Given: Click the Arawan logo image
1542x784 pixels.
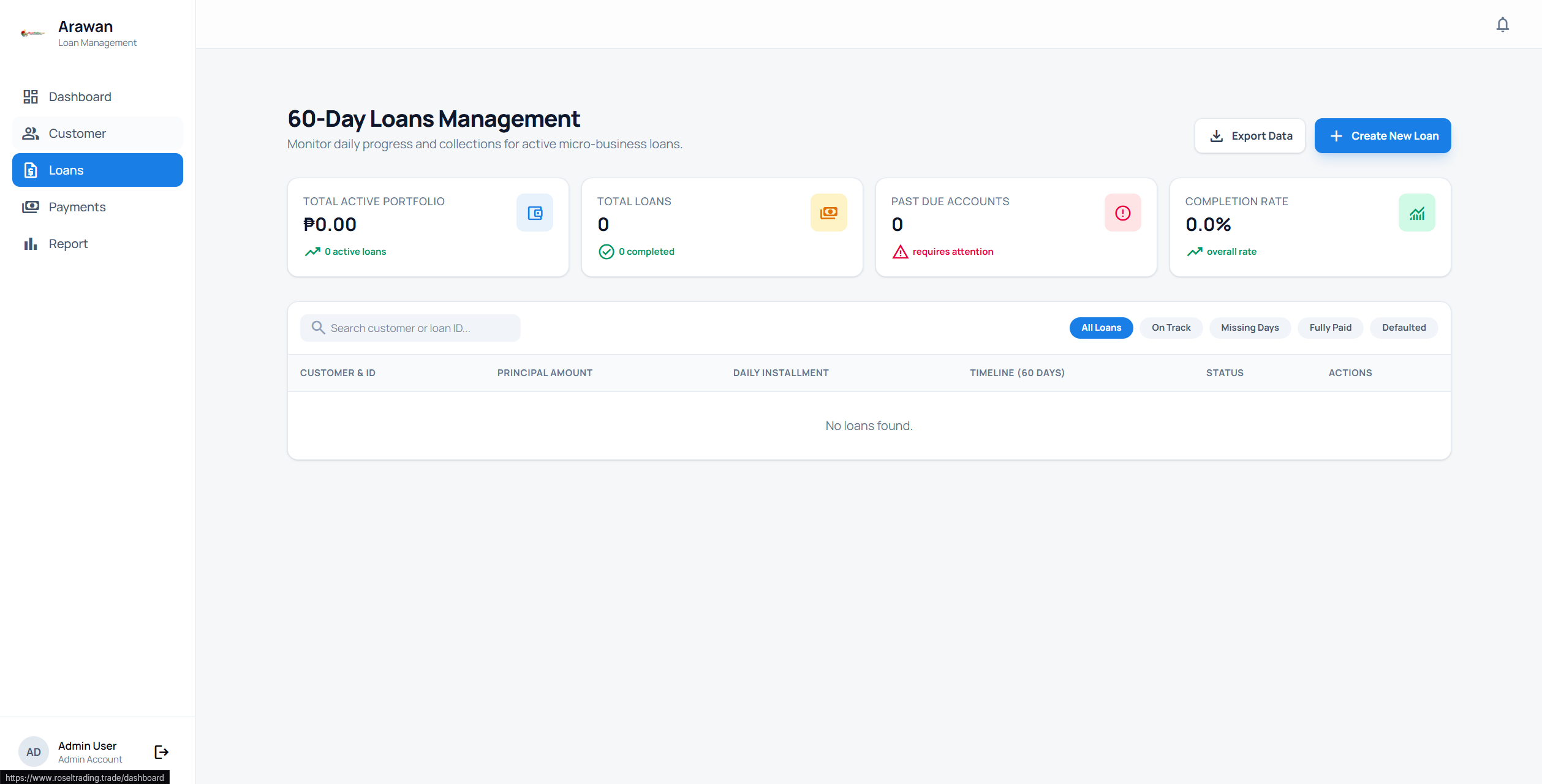Looking at the screenshot, I should 32,33.
